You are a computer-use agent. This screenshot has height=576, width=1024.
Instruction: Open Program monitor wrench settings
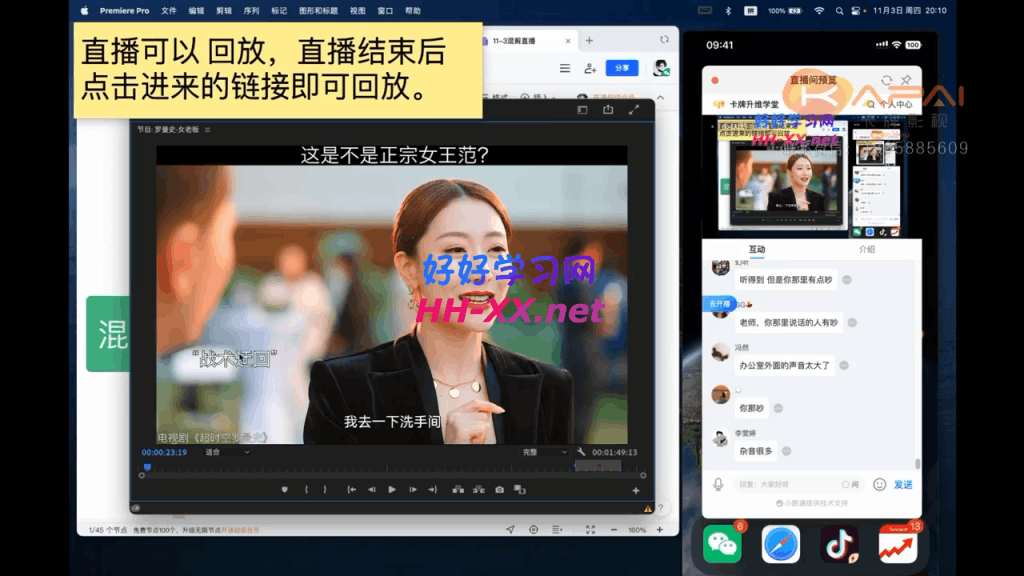(581, 452)
